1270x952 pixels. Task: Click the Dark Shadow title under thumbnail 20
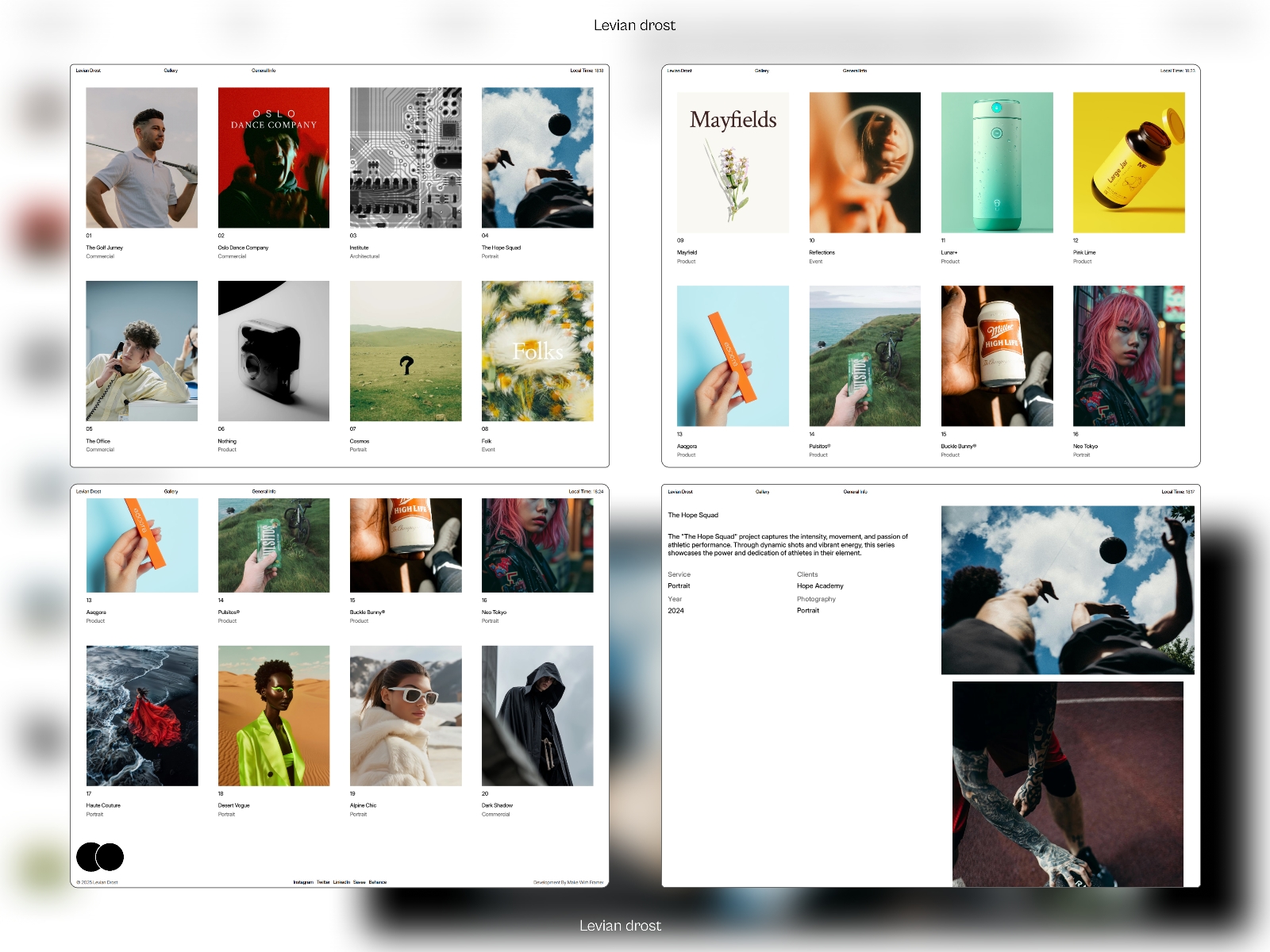497,805
